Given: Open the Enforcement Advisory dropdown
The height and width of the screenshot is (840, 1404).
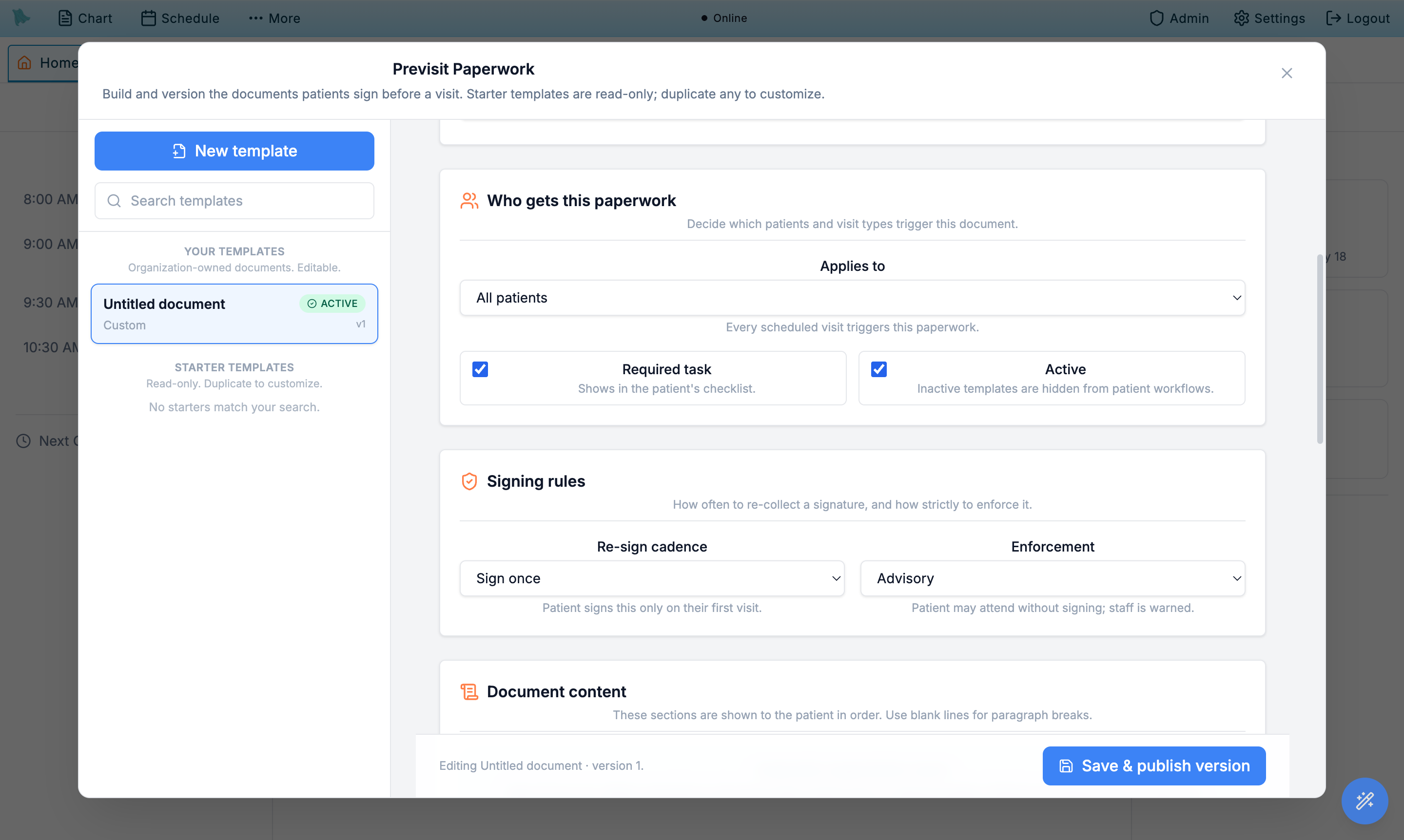Looking at the screenshot, I should 1053,578.
